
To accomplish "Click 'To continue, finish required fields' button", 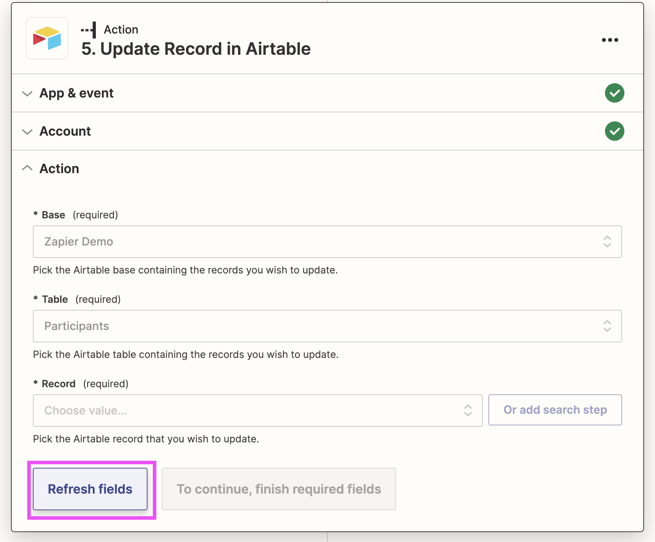I will (x=279, y=489).
